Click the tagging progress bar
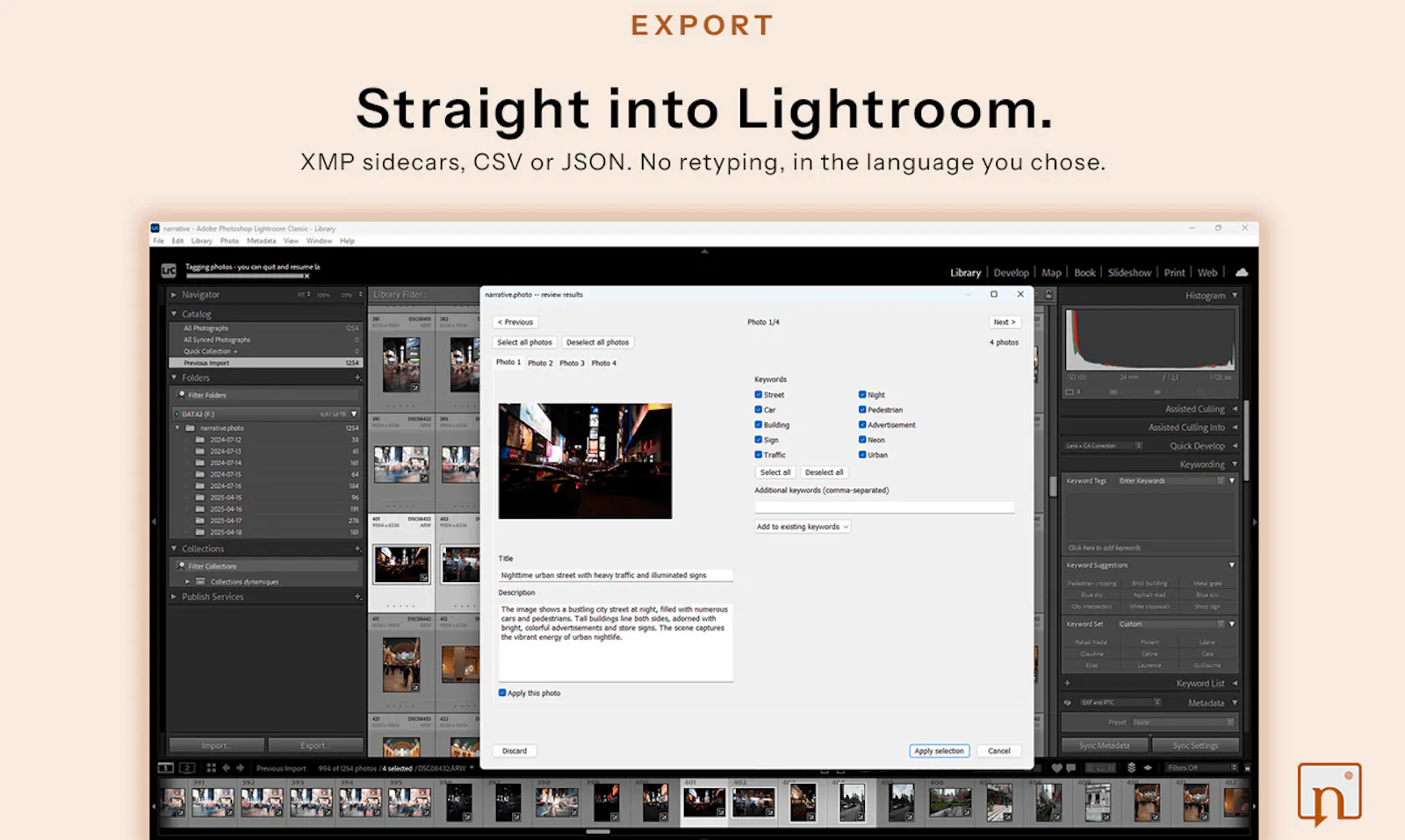 coord(244,276)
